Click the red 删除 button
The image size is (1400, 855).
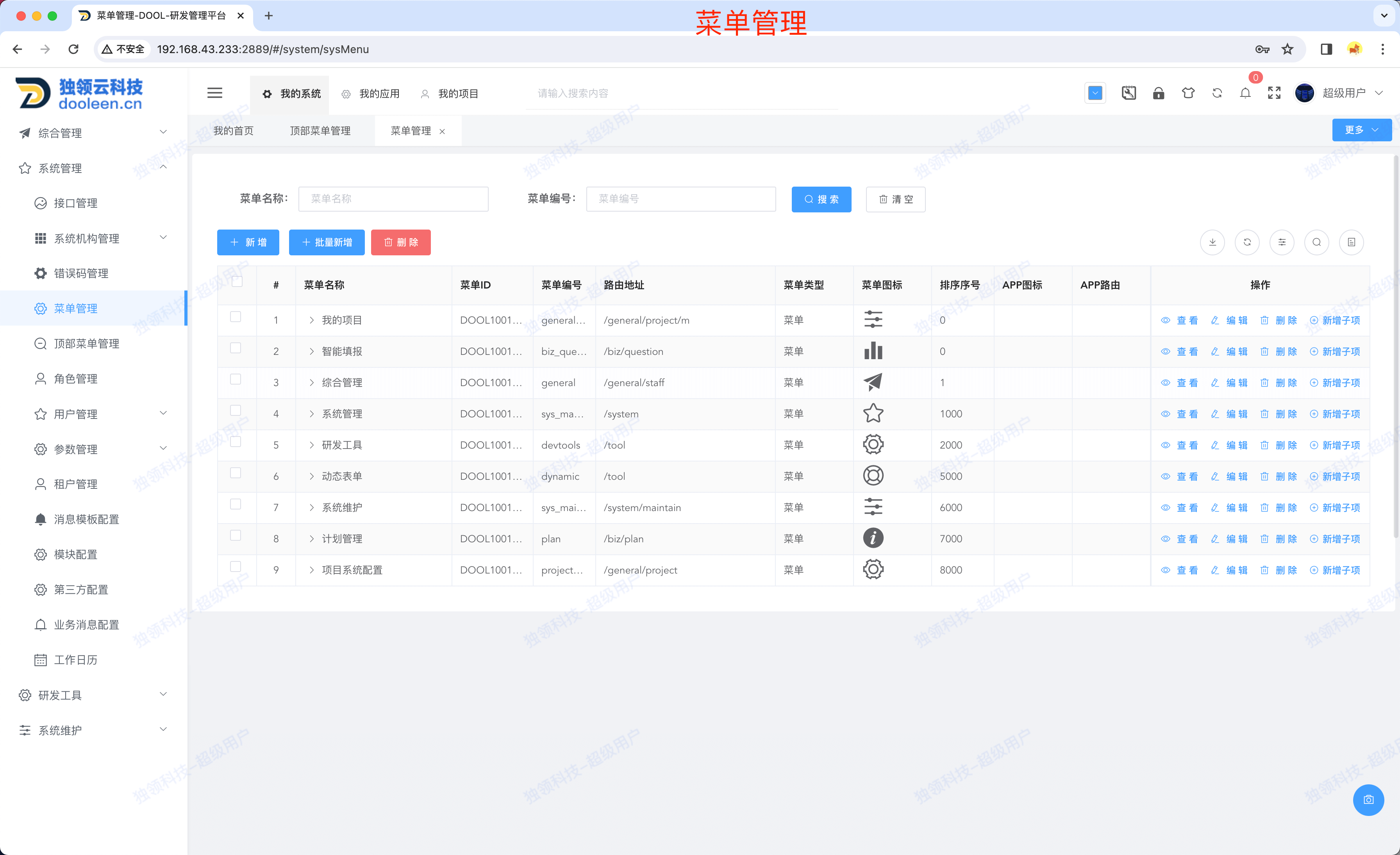(x=400, y=242)
